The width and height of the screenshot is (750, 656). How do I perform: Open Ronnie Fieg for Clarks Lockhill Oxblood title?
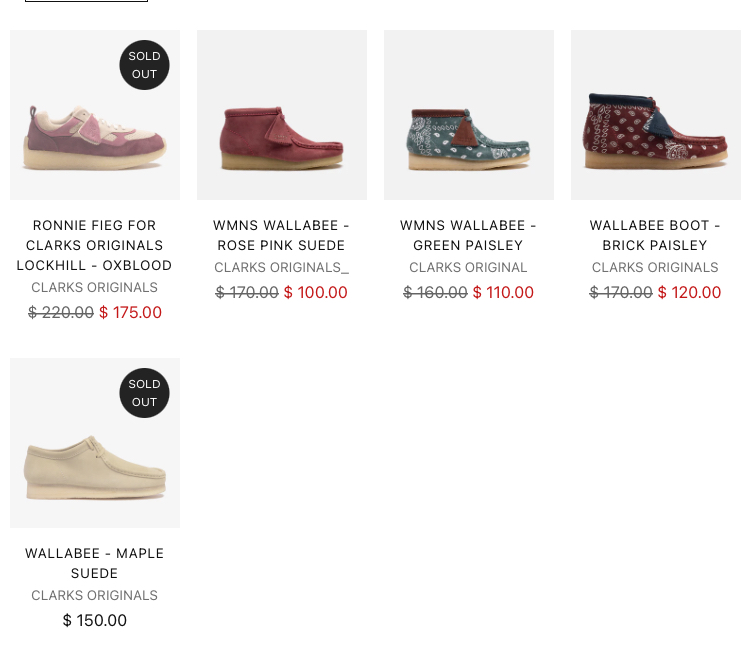tap(95, 245)
